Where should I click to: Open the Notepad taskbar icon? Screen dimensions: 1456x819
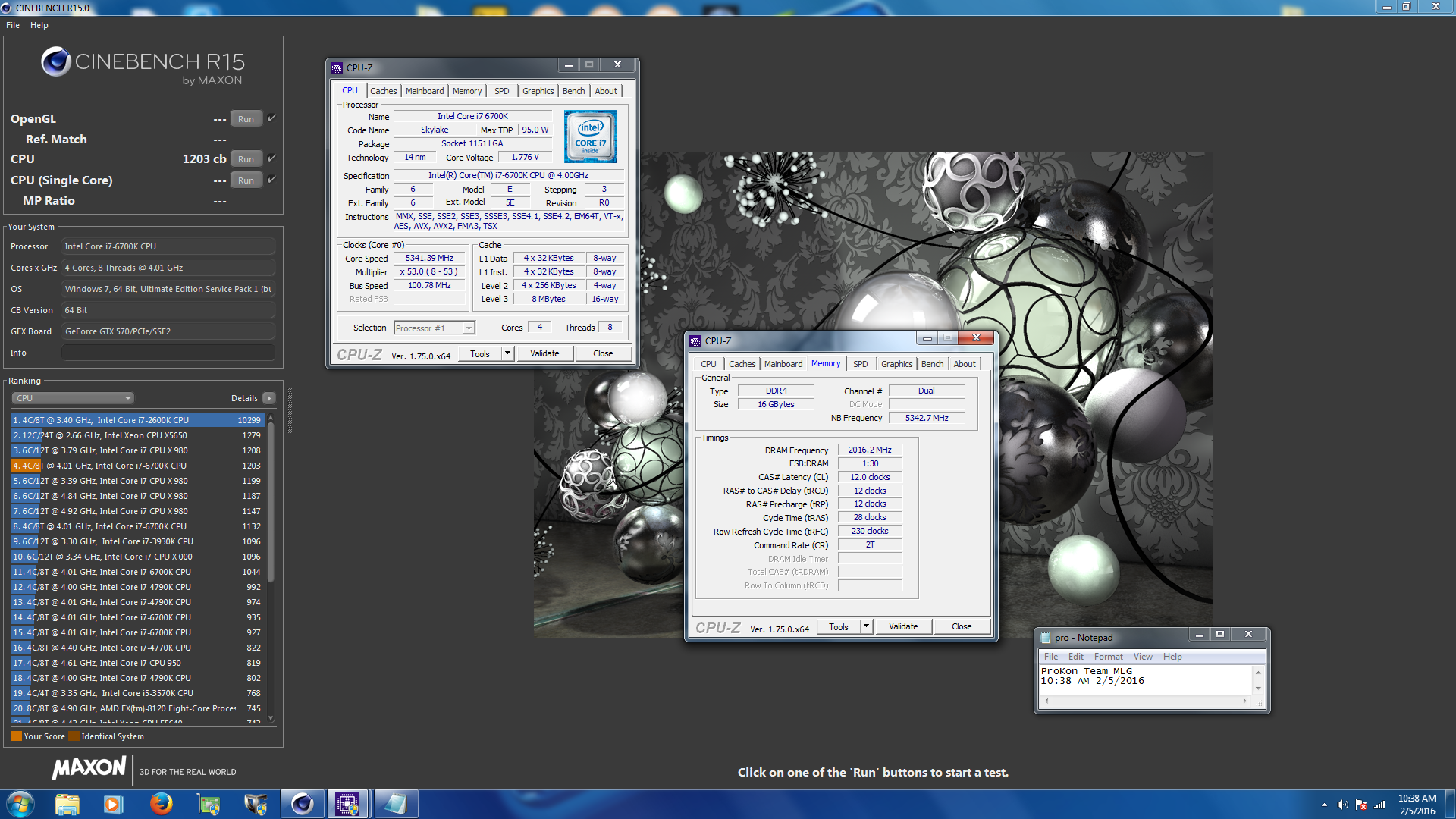[x=395, y=804]
